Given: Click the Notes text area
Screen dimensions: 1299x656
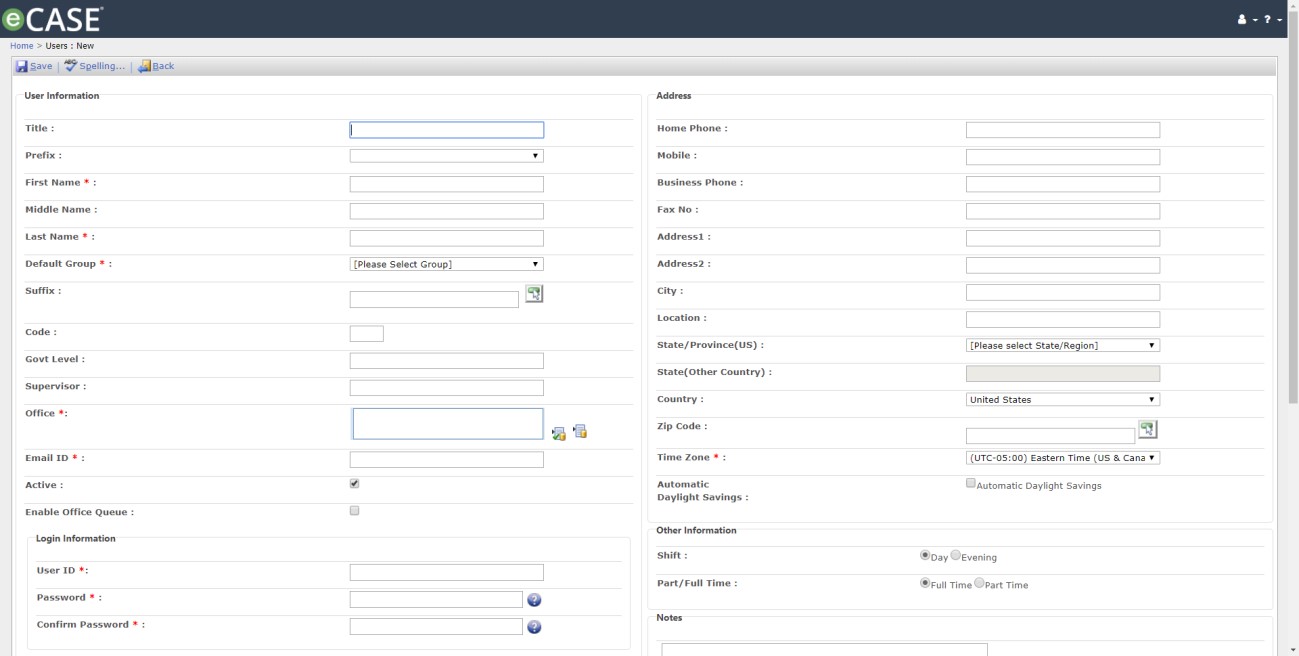Looking at the screenshot, I should click(825, 649).
